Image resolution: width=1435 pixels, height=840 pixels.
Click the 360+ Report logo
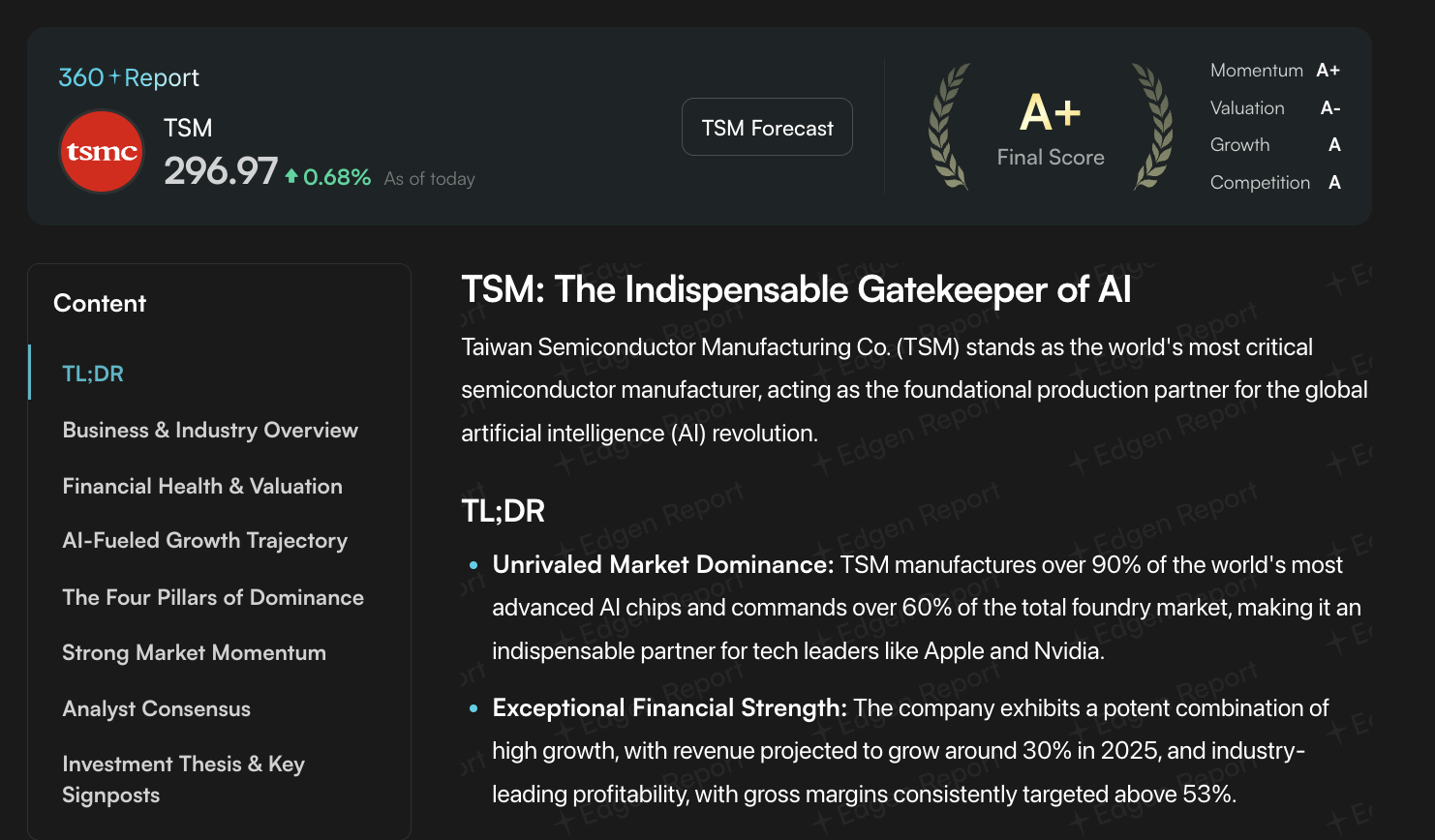(x=129, y=77)
